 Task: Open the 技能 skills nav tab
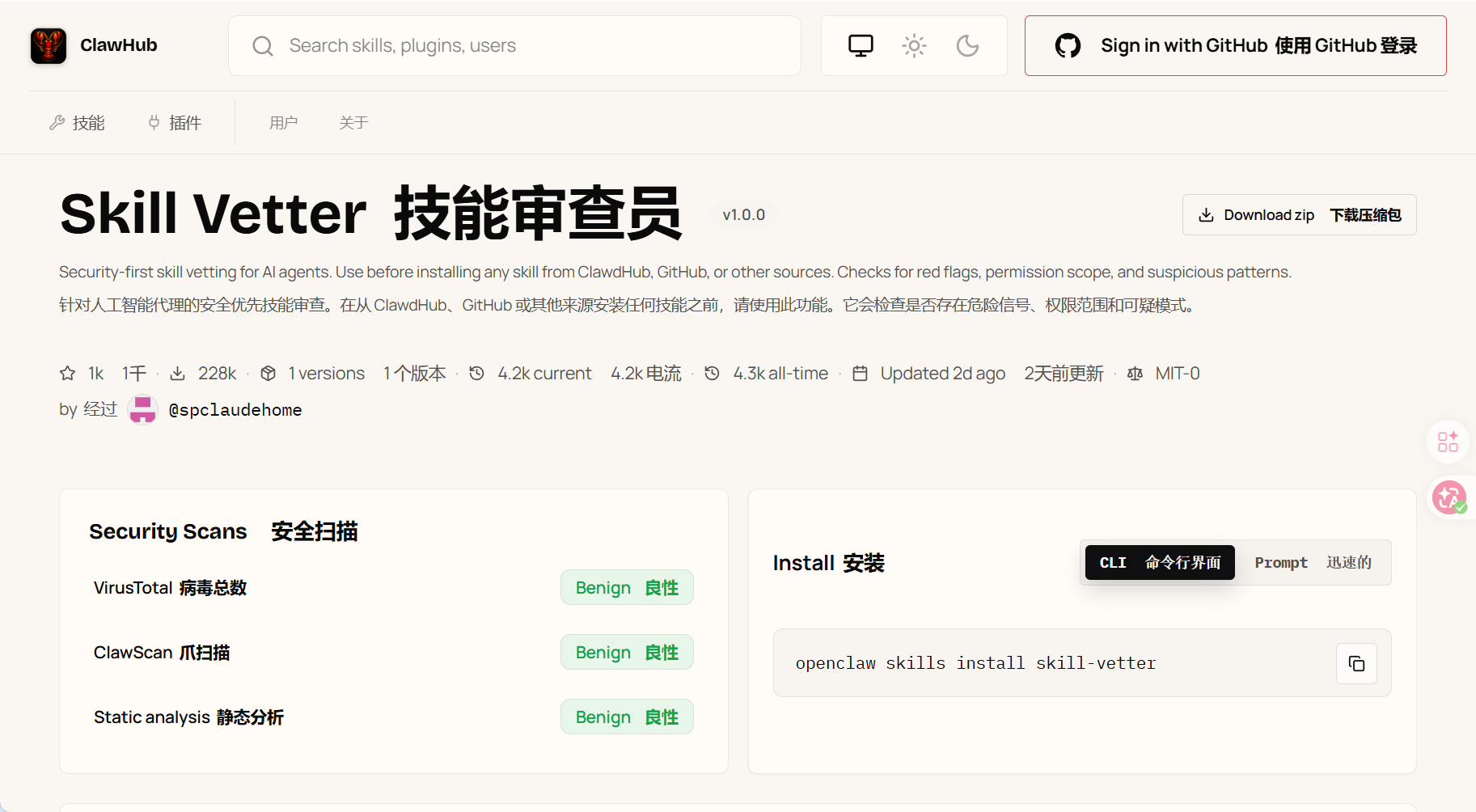tap(78, 123)
